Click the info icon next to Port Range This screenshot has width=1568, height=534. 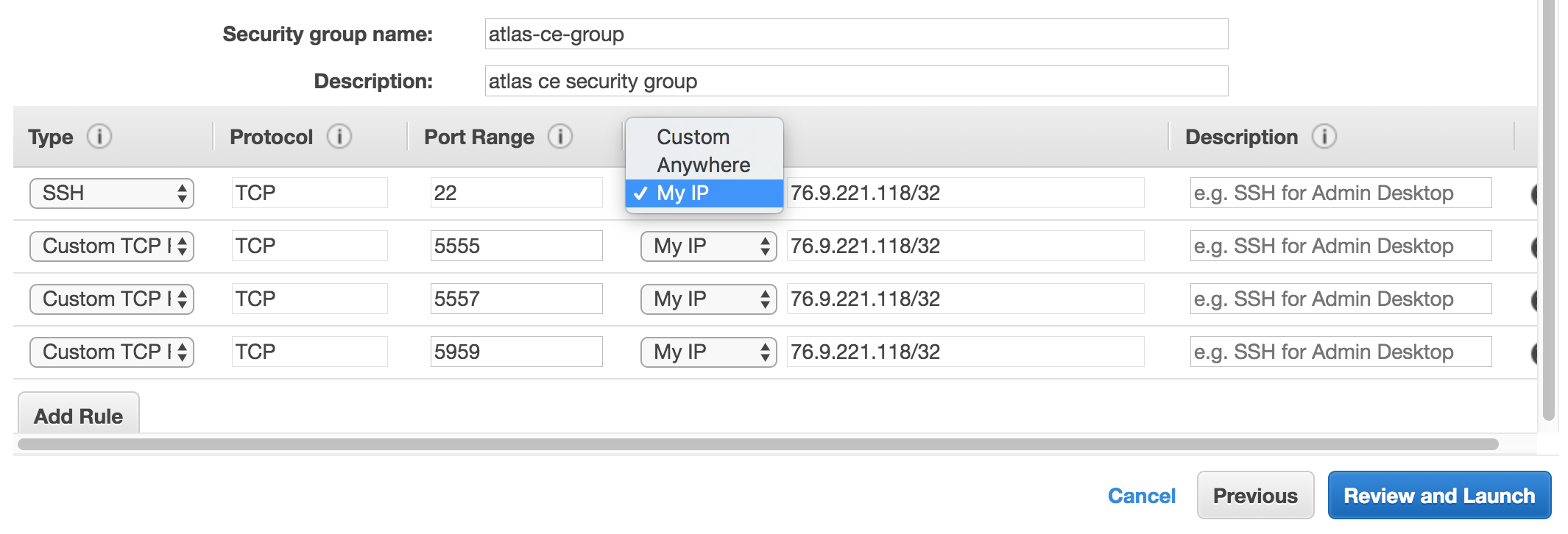560,137
